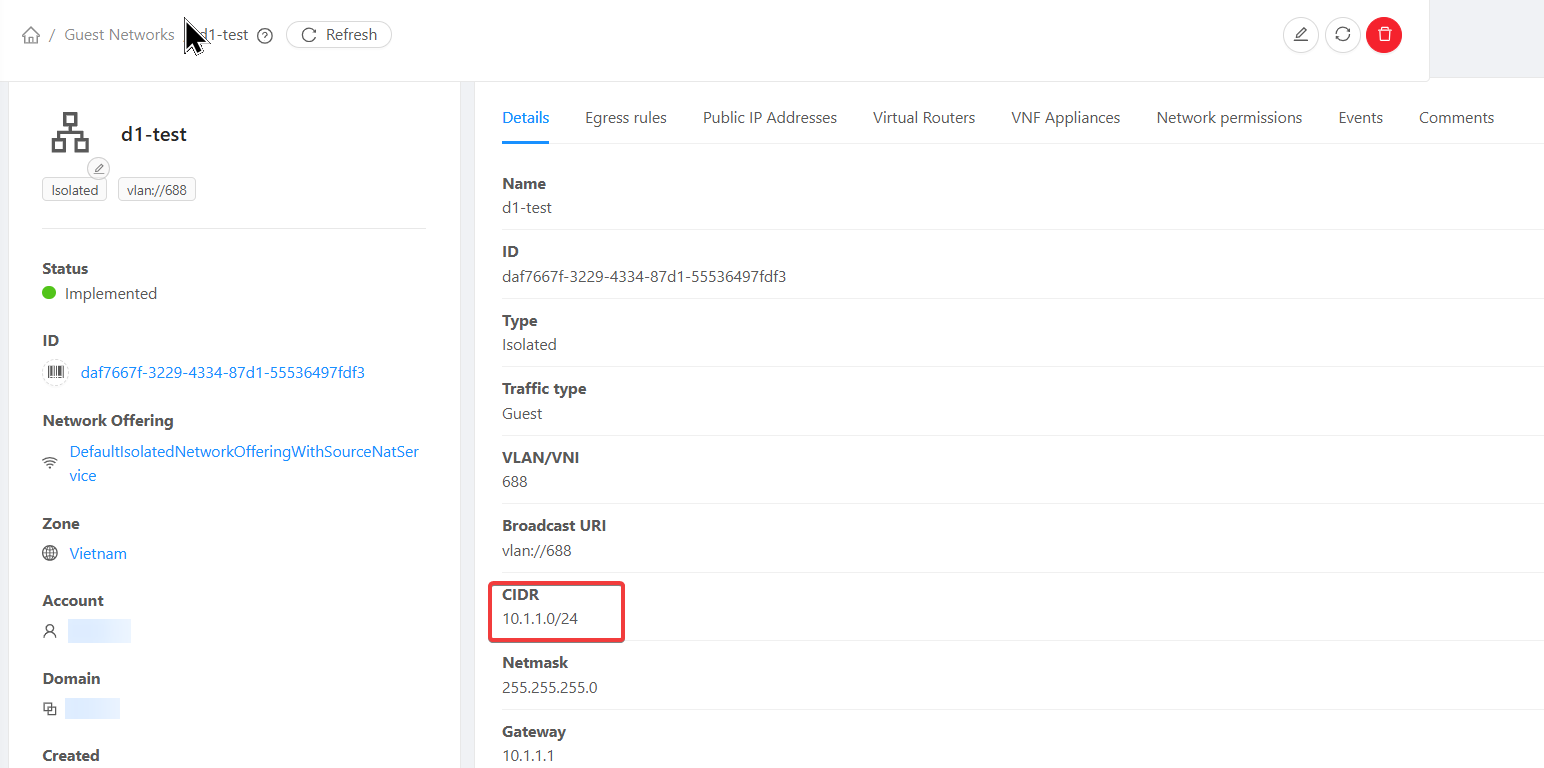View the Events tab
Image resolution: width=1544 pixels, height=768 pixels.
(x=1360, y=118)
